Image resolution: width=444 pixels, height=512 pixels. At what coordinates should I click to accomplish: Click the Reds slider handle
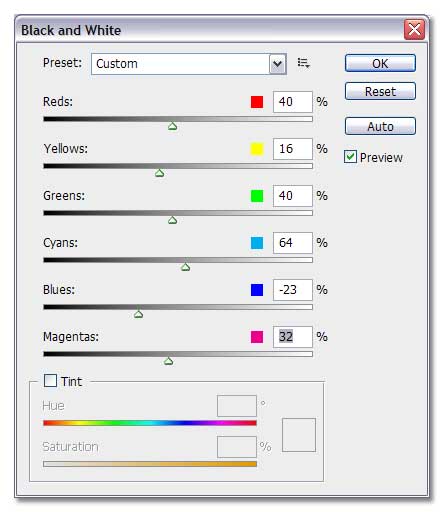coord(172,126)
